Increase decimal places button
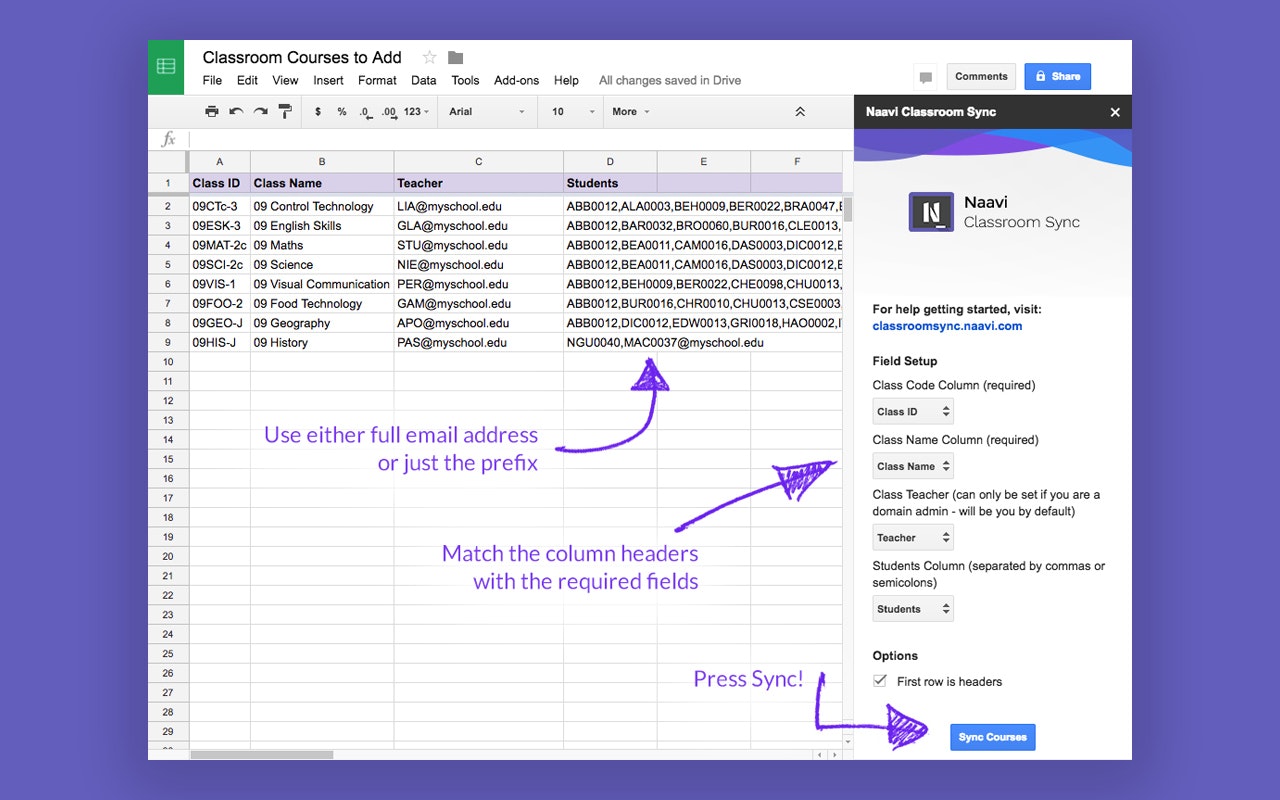This screenshot has width=1280, height=800. pos(389,112)
